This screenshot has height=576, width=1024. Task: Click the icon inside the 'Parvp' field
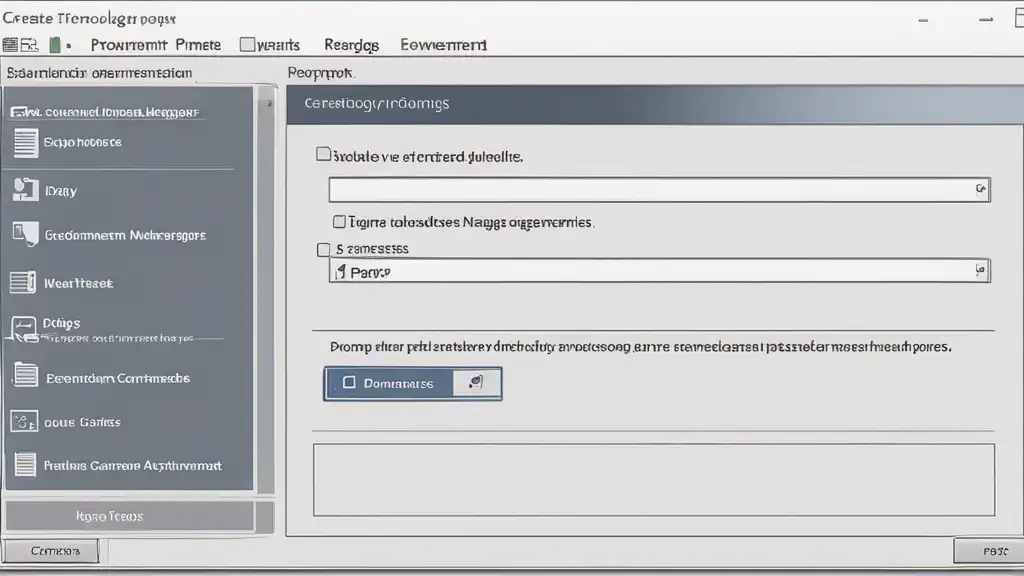[x=340, y=271]
